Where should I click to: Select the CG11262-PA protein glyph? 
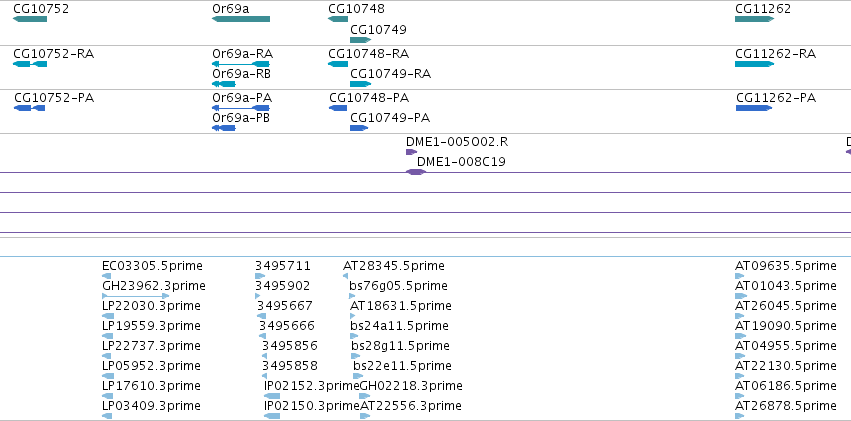coord(754,108)
